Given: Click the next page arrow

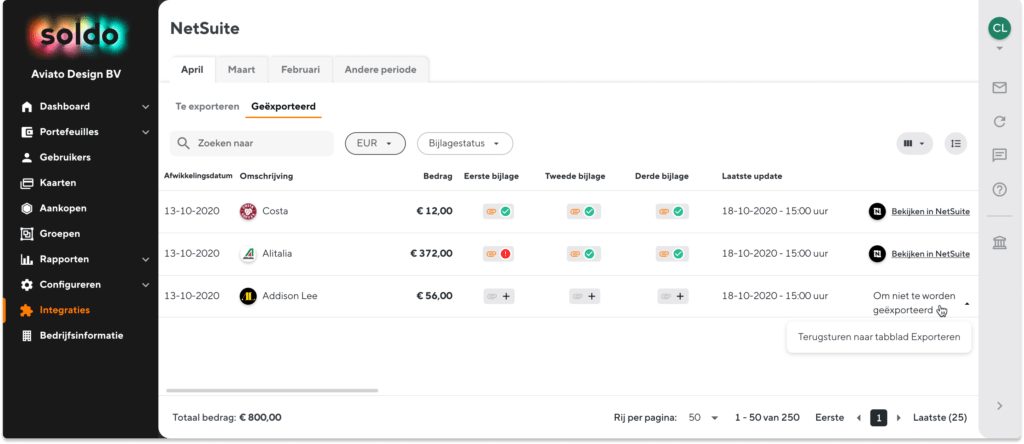Looking at the screenshot, I should (x=899, y=418).
